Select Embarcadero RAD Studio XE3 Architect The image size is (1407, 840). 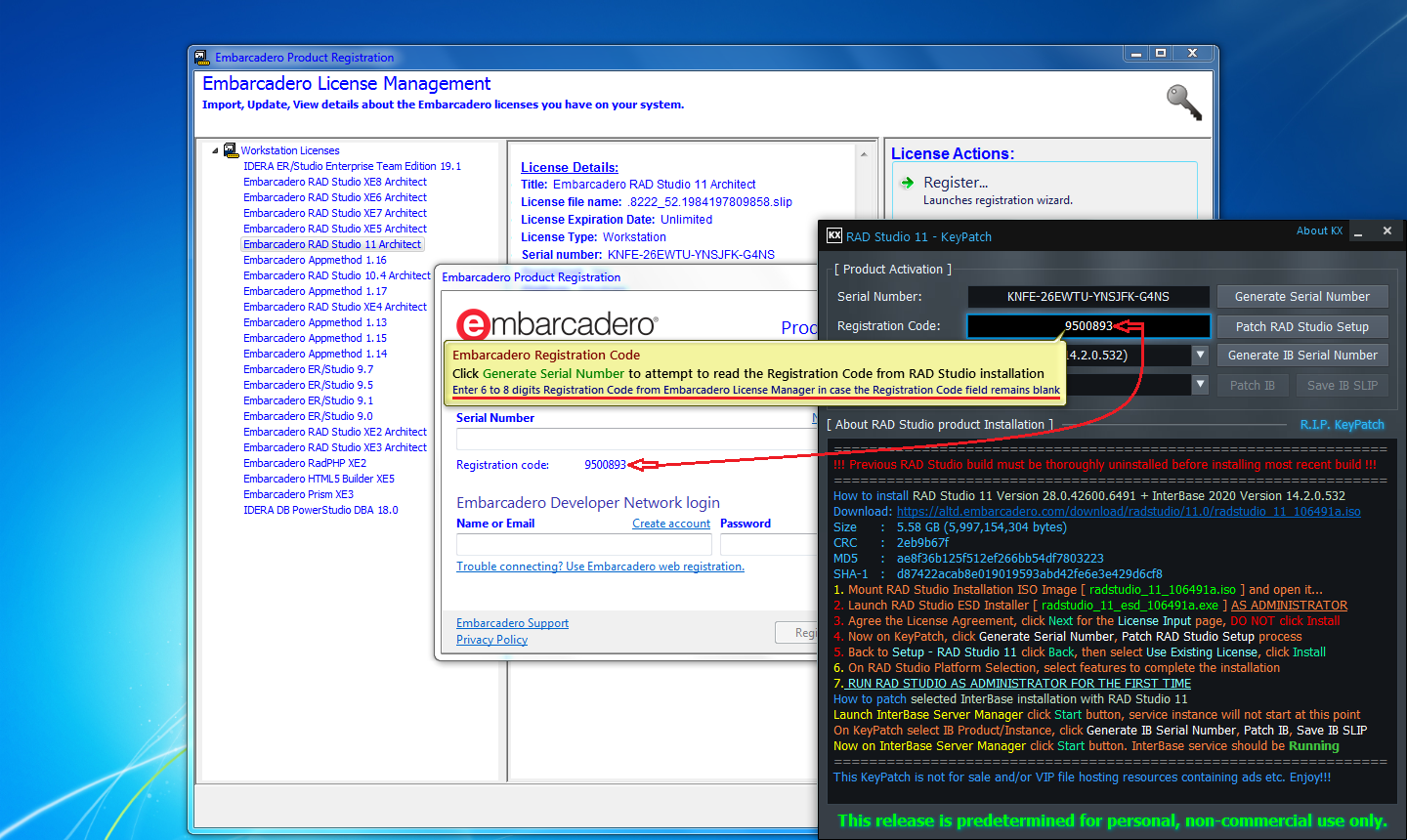[x=335, y=447]
